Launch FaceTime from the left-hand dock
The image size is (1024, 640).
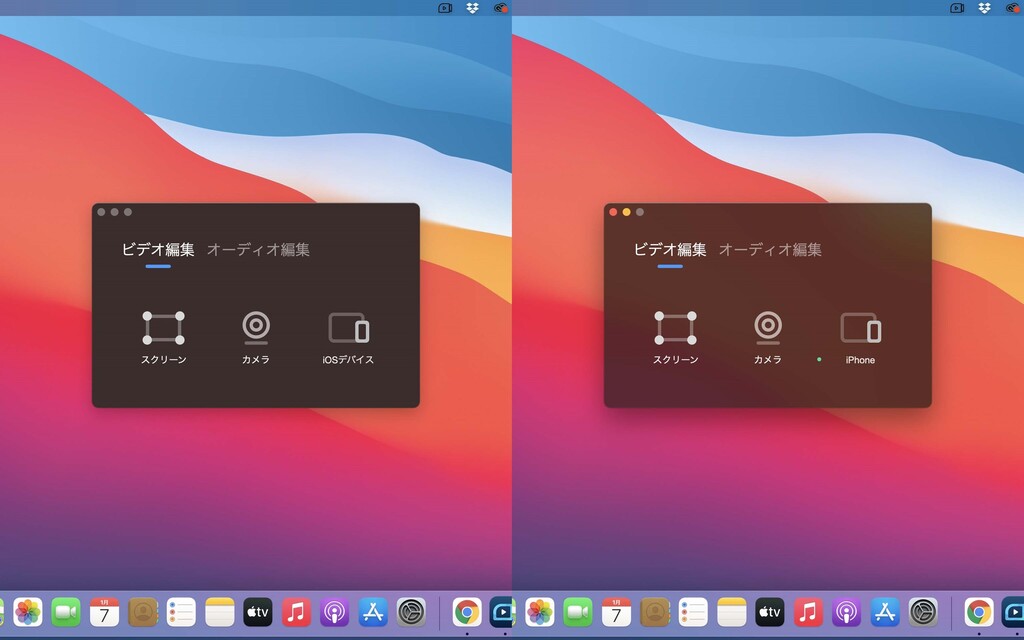tap(66, 613)
